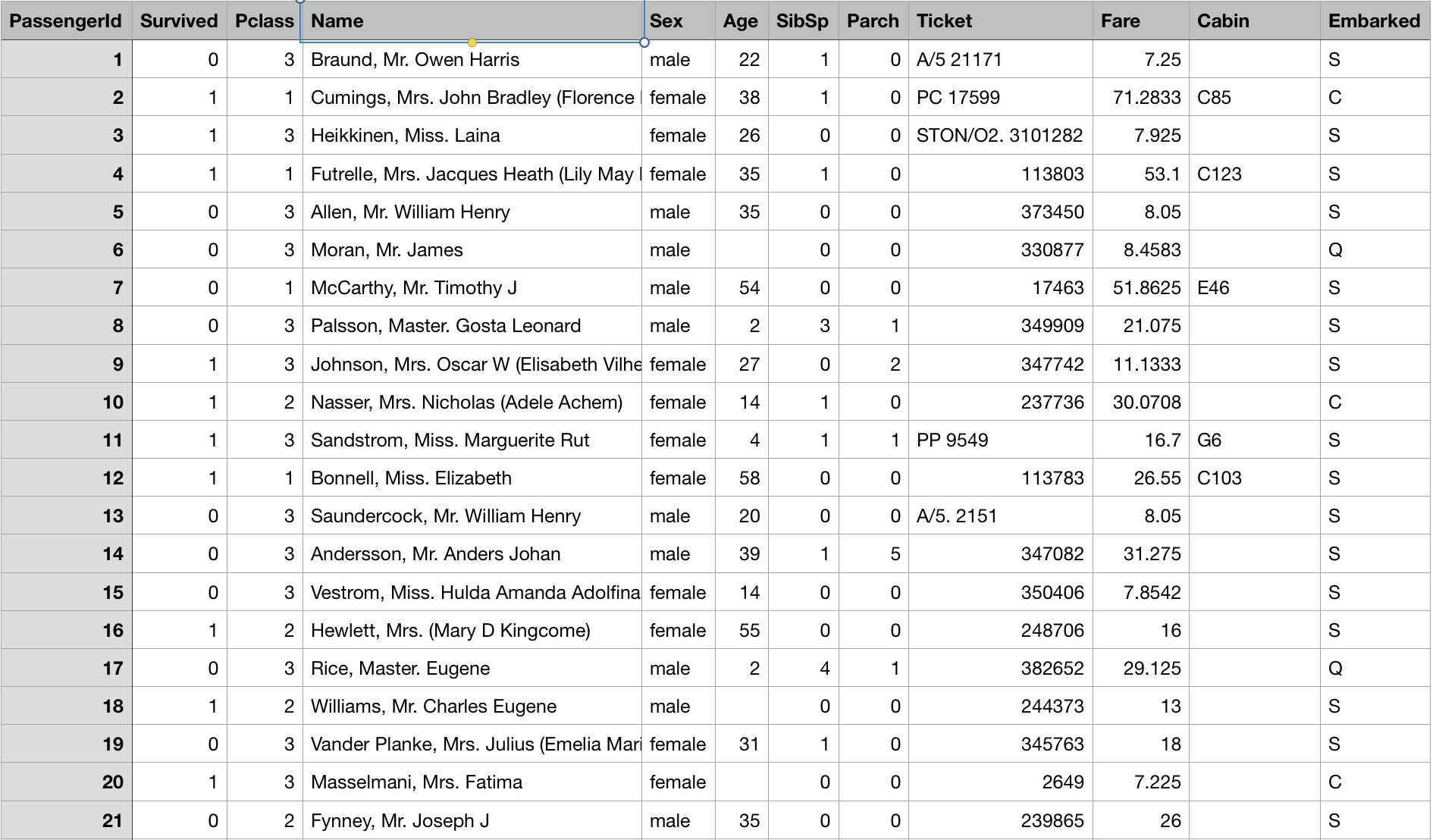The width and height of the screenshot is (1436, 840).
Task: Select cabin cell E46
Action: pos(1254,287)
